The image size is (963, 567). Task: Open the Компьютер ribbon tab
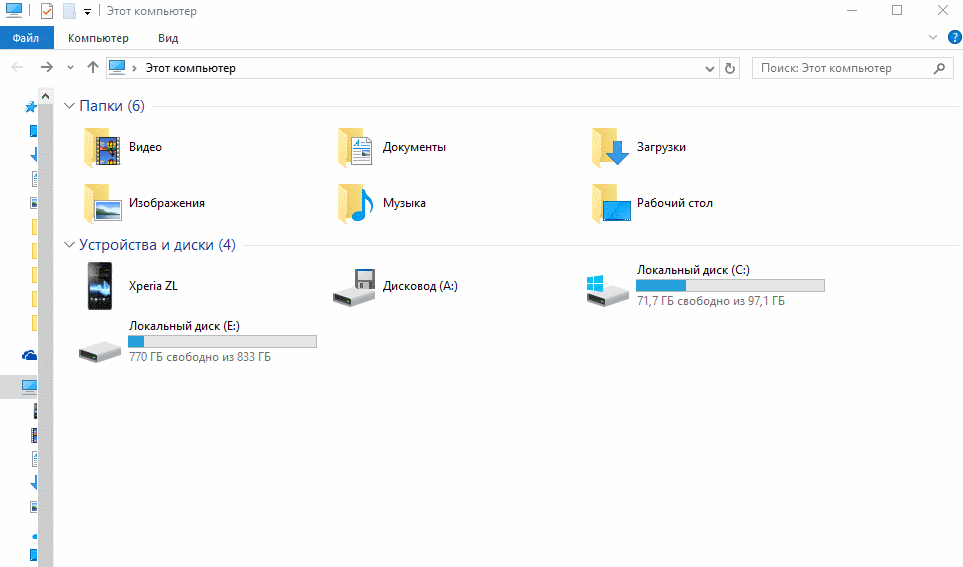coord(98,38)
